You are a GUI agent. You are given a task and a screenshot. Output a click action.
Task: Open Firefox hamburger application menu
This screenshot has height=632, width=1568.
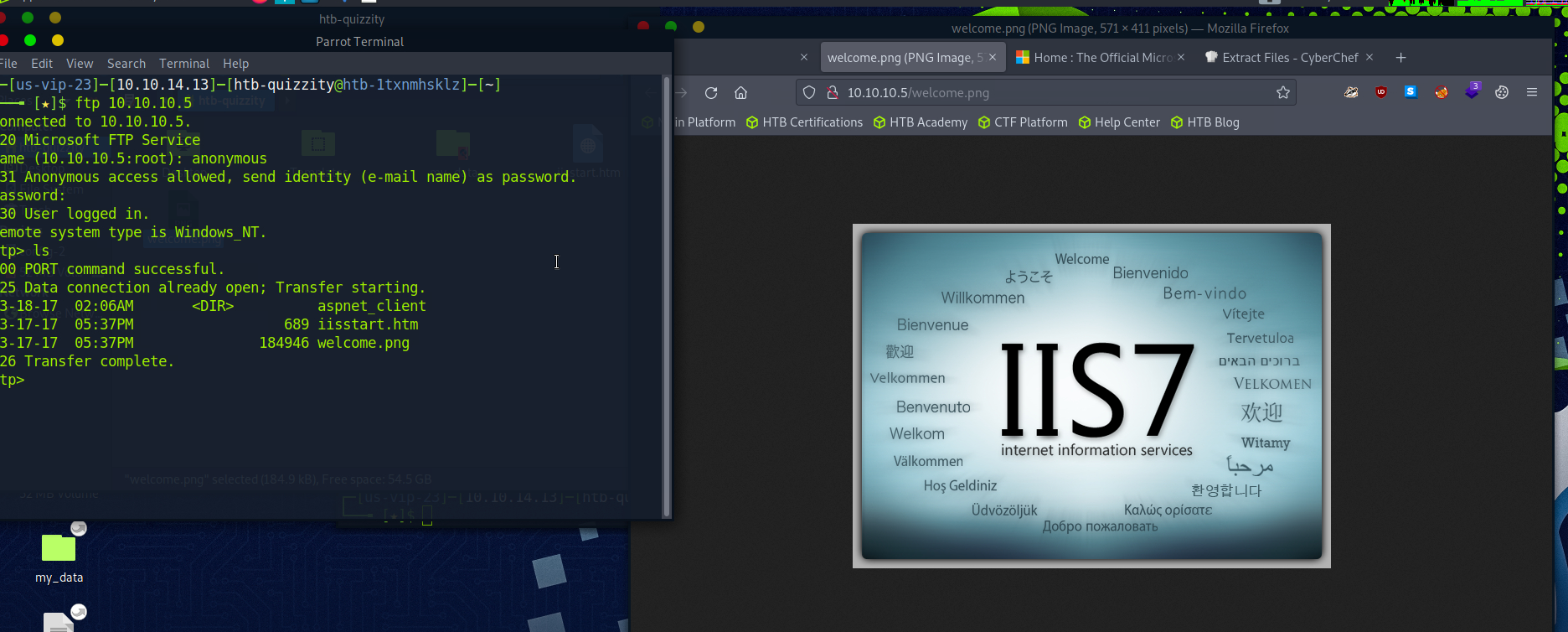pos(1532,92)
